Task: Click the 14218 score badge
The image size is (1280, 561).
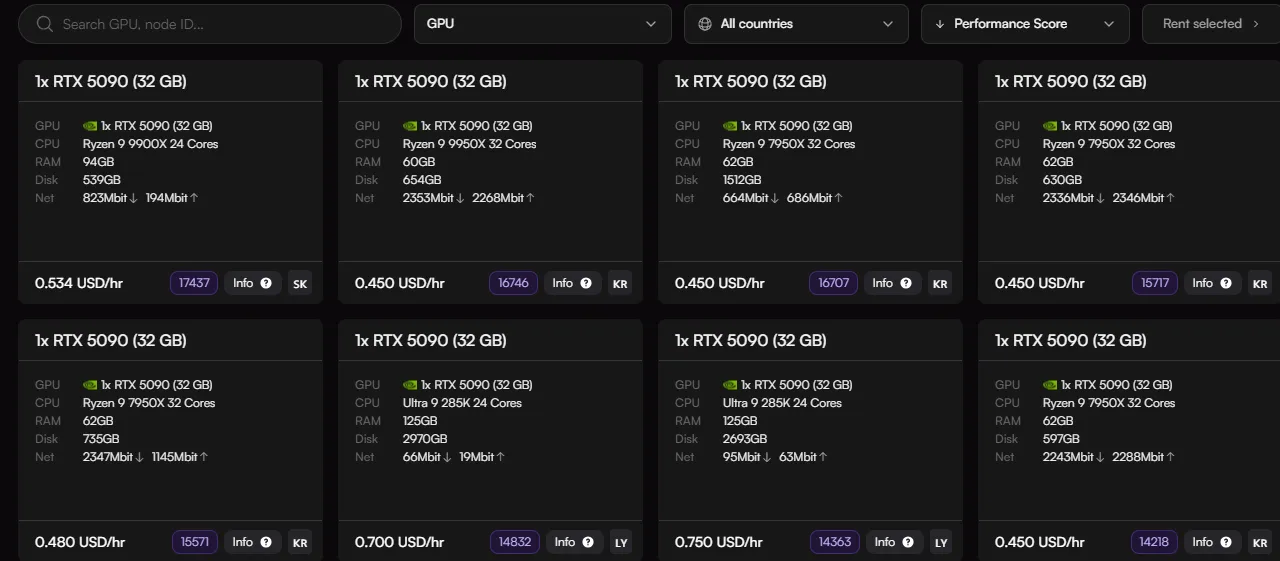Action: [1154, 542]
